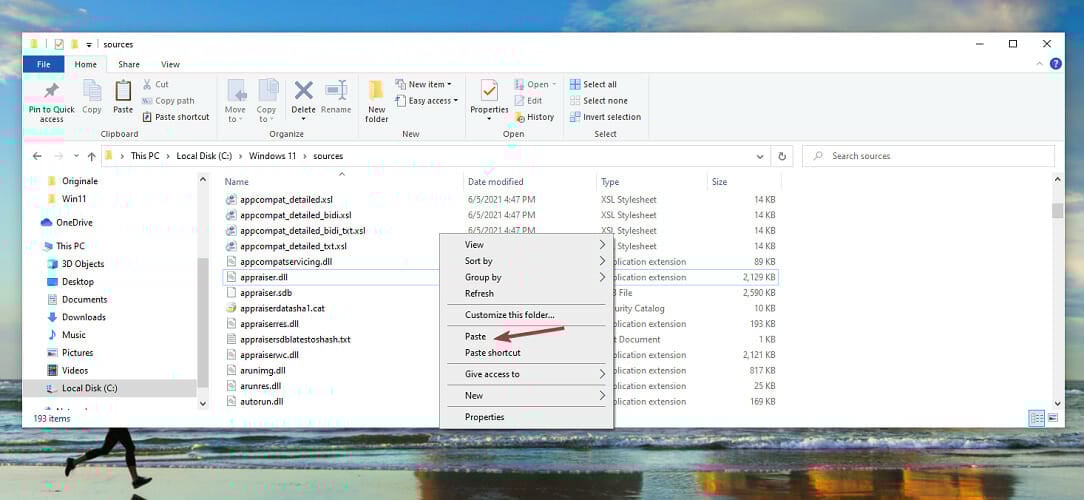Click the ribbon Paste clipboard icon

pos(123,91)
